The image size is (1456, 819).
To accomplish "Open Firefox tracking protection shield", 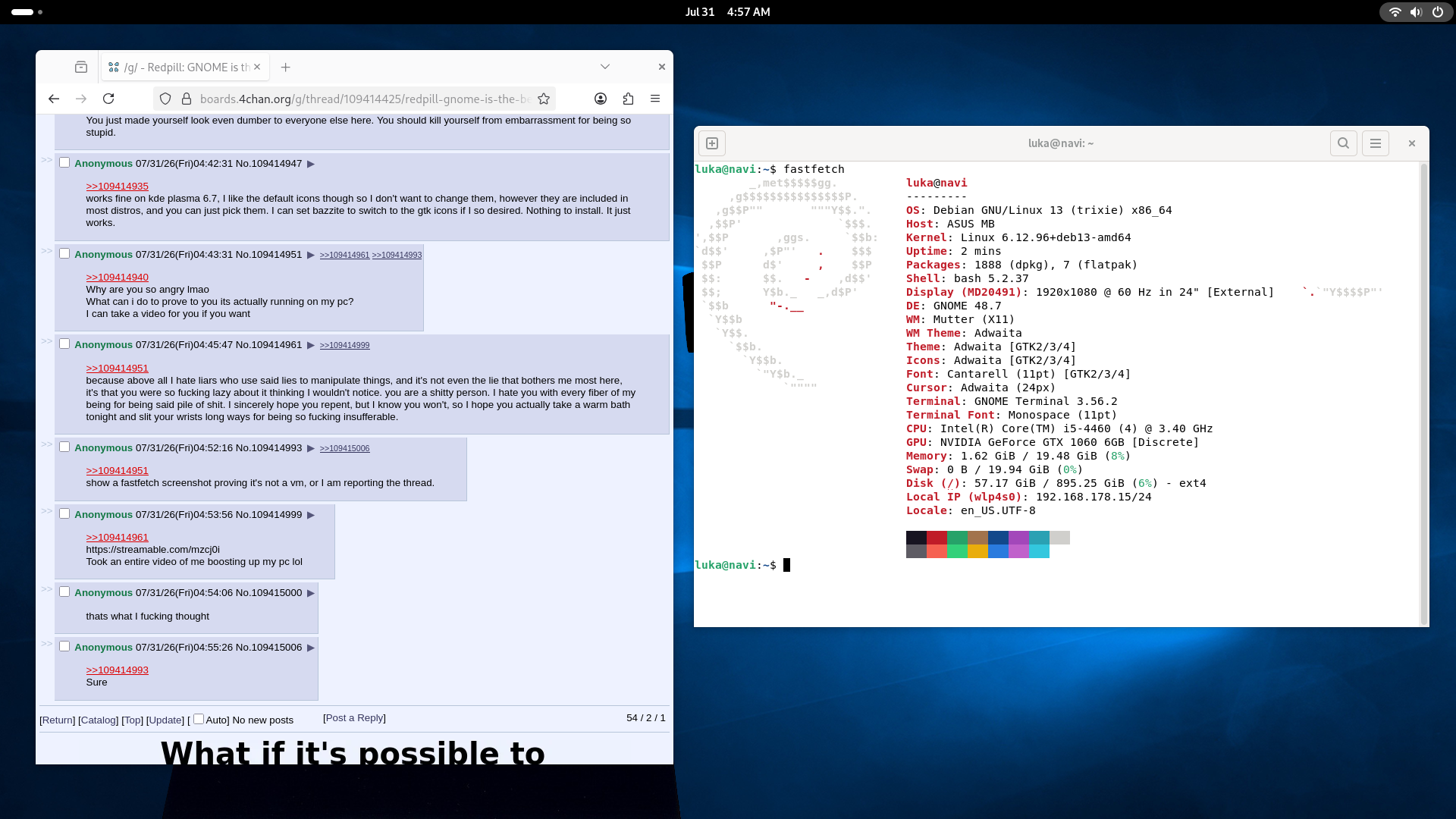I will click(165, 99).
